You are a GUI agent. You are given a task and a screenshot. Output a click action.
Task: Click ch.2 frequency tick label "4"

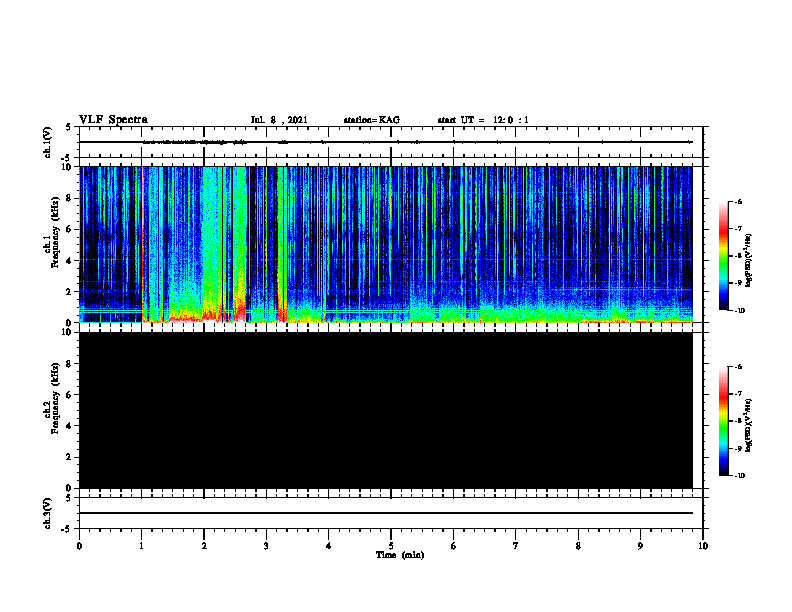tap(70, 426)
